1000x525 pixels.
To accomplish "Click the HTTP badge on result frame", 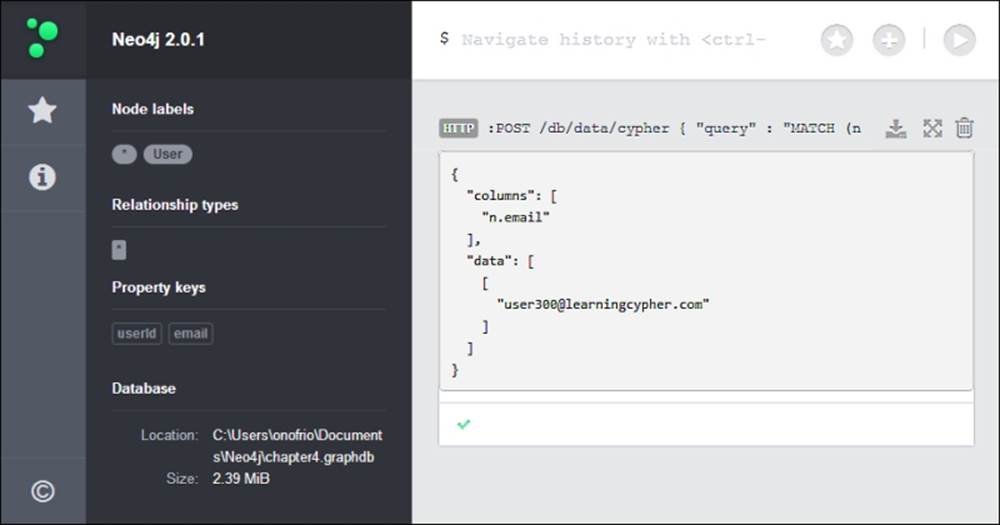I will coord(459,129).
